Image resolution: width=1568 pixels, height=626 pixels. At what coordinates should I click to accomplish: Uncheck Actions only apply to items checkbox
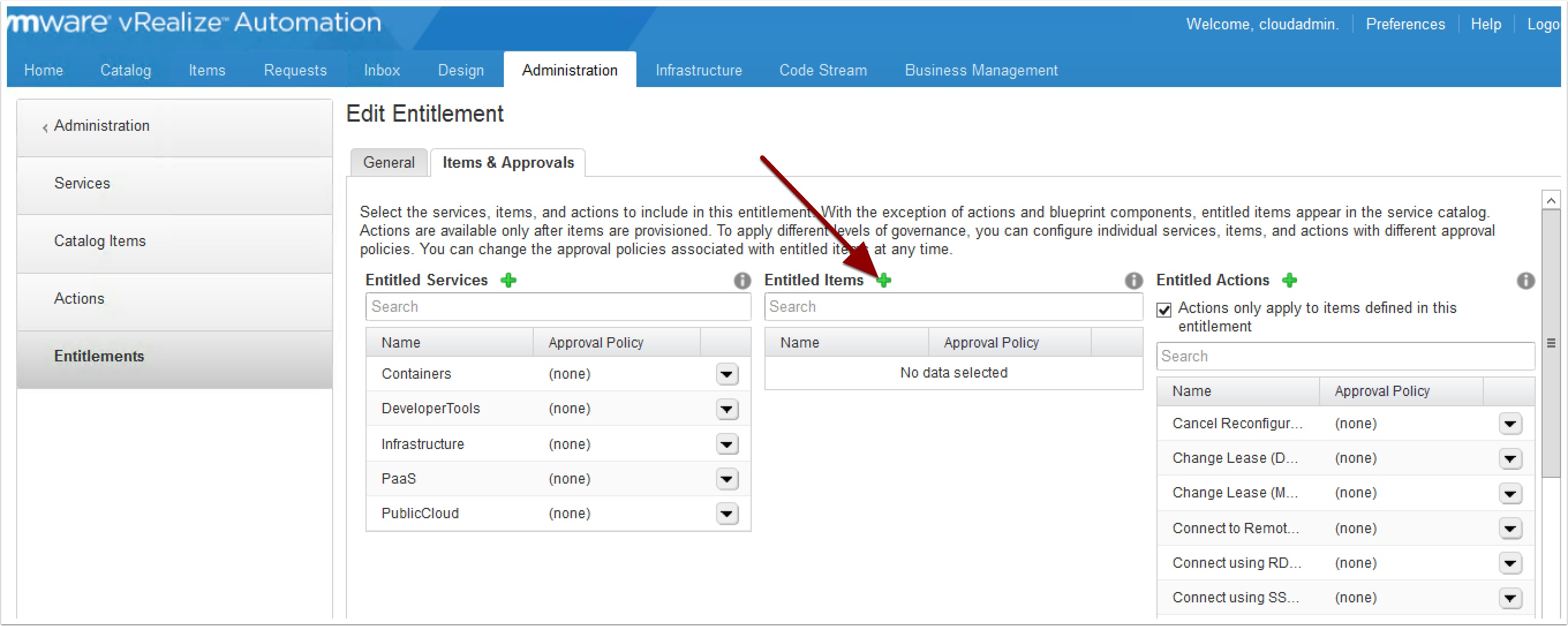coord(1163,310)
